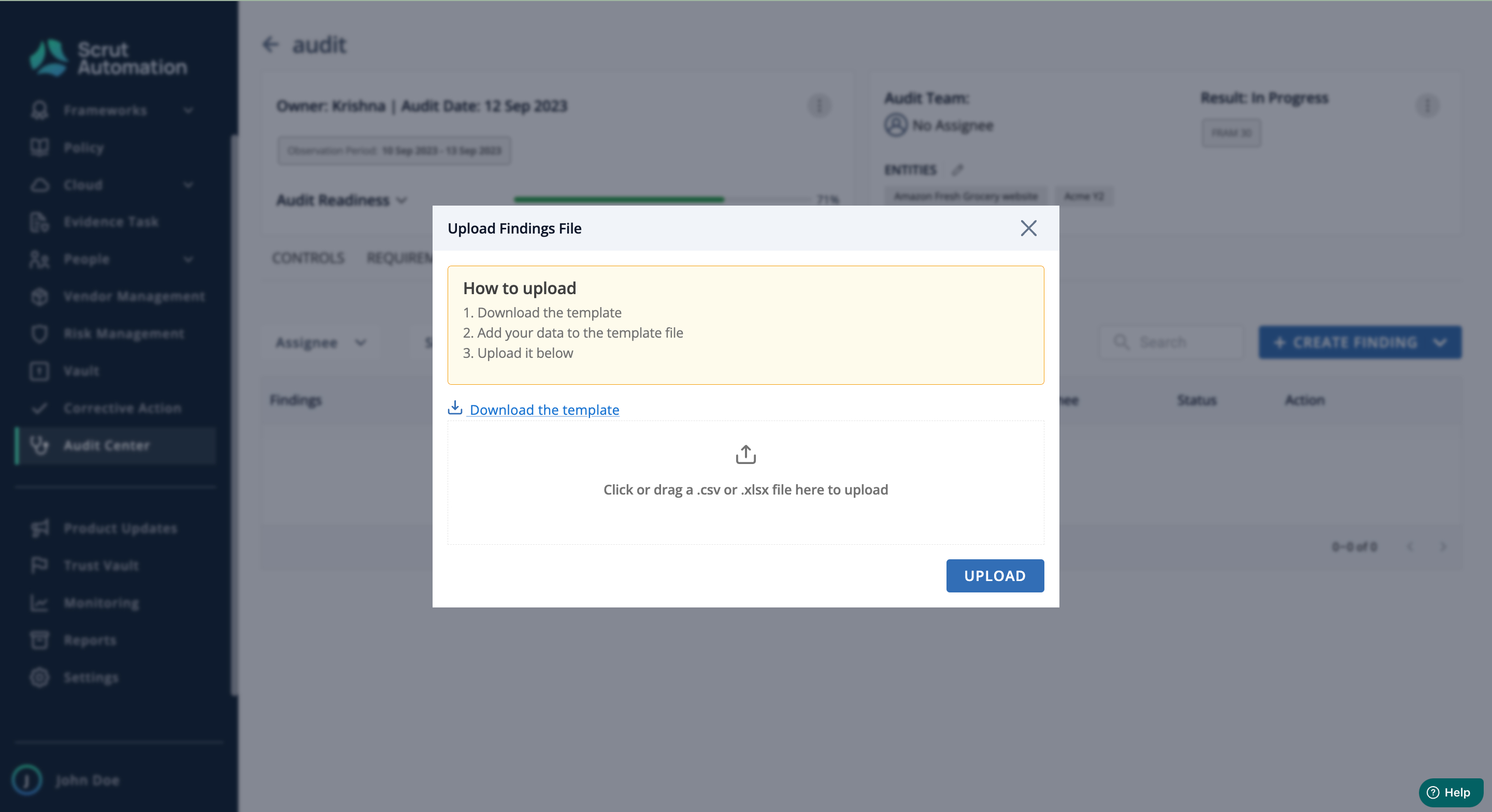Open Policy in the sidebar
Image resolution: width=1492 pixels, height=812 pixels.
tap(84, 148)
